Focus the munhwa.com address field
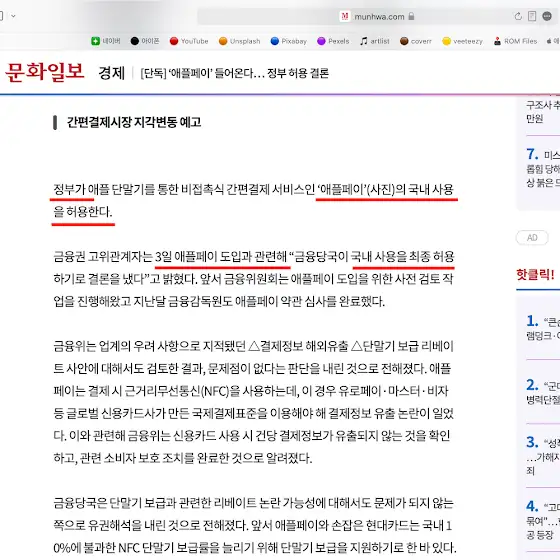 [378, 16]
